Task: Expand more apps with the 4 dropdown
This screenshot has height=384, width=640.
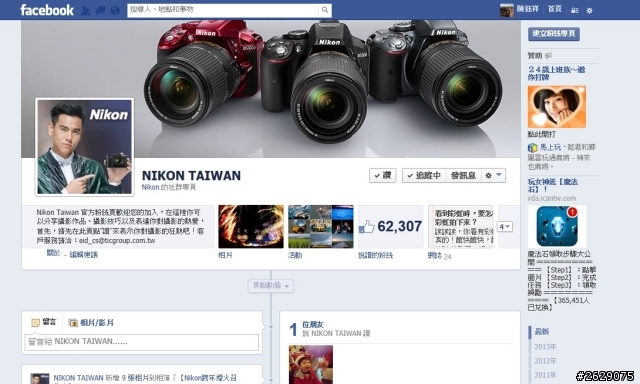Action: pyautogui.click(x=505, y=226)
